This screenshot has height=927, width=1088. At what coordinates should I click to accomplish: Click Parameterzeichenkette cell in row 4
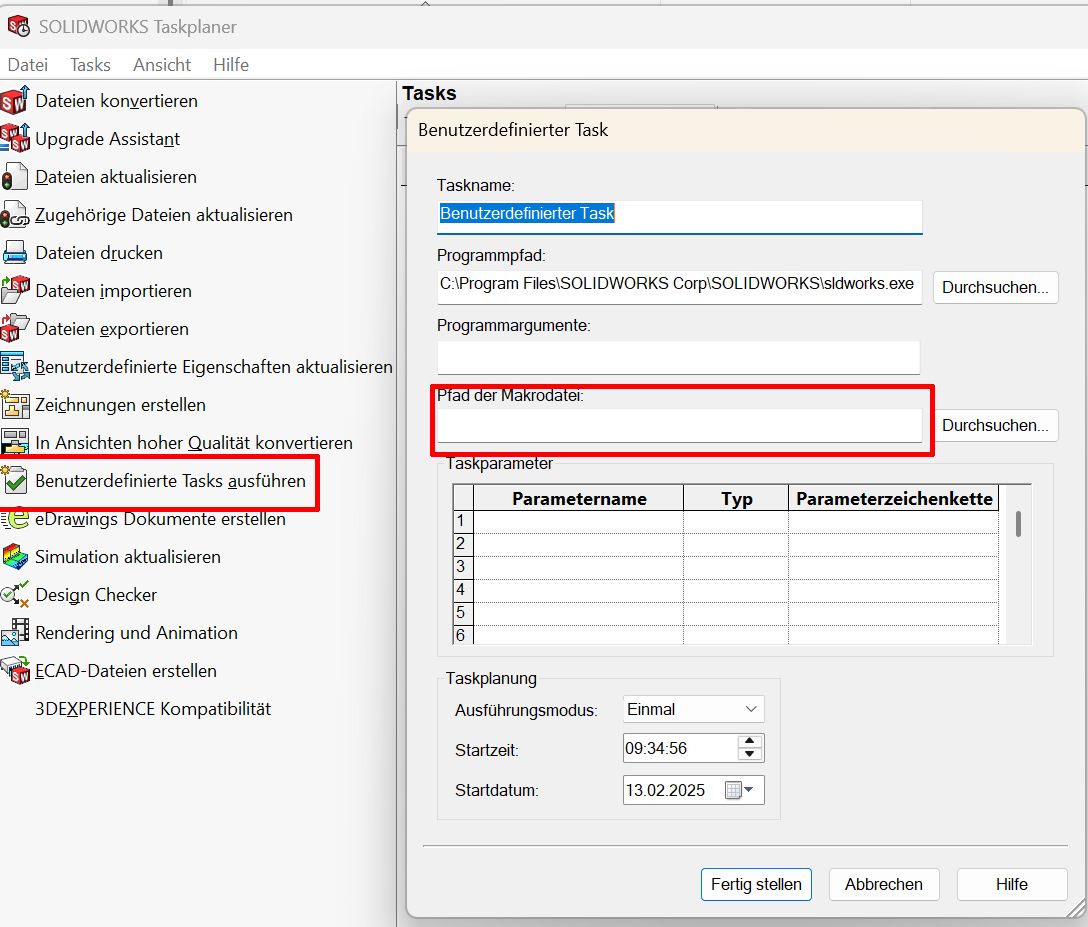(x=894, y=590)
